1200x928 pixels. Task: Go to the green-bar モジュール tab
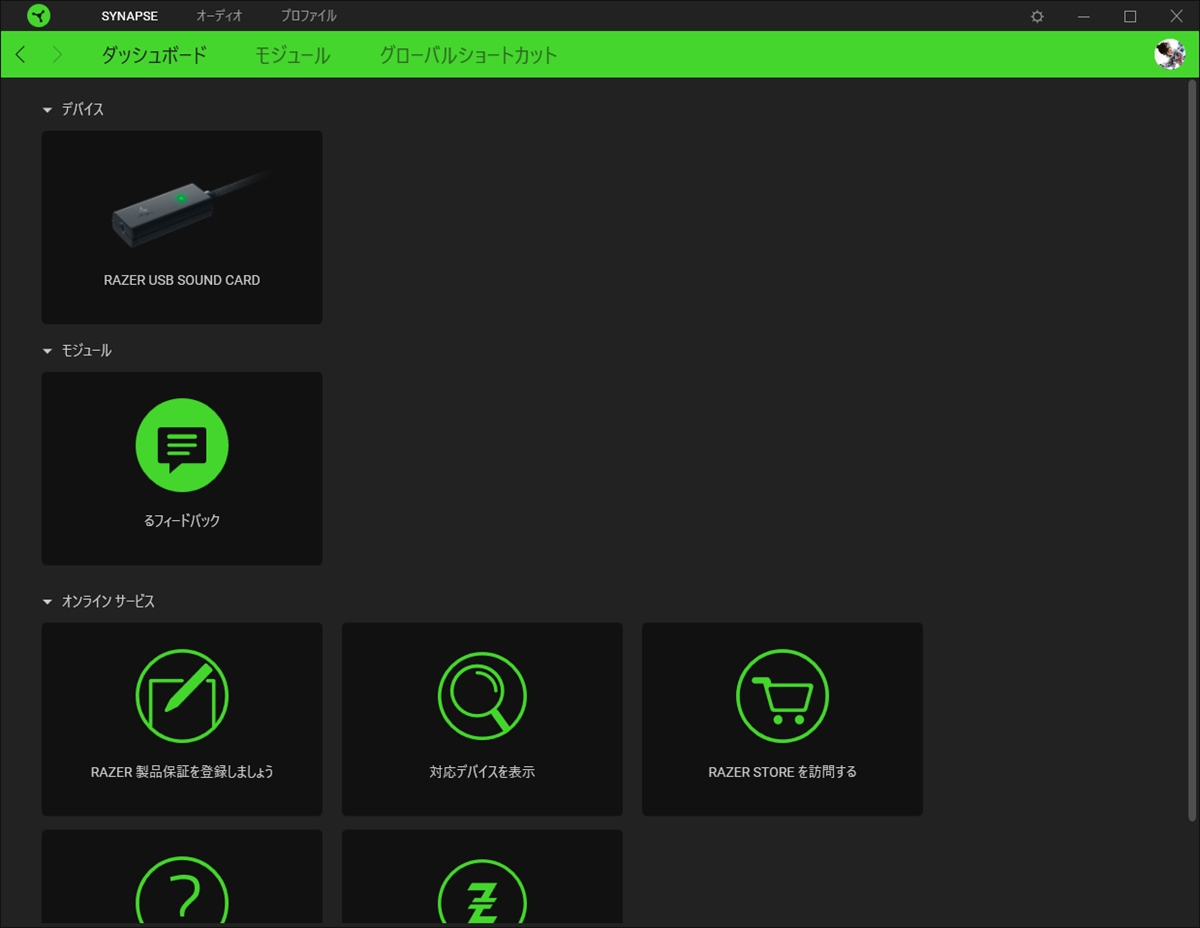pyautogui.click(x=292, y=55)
